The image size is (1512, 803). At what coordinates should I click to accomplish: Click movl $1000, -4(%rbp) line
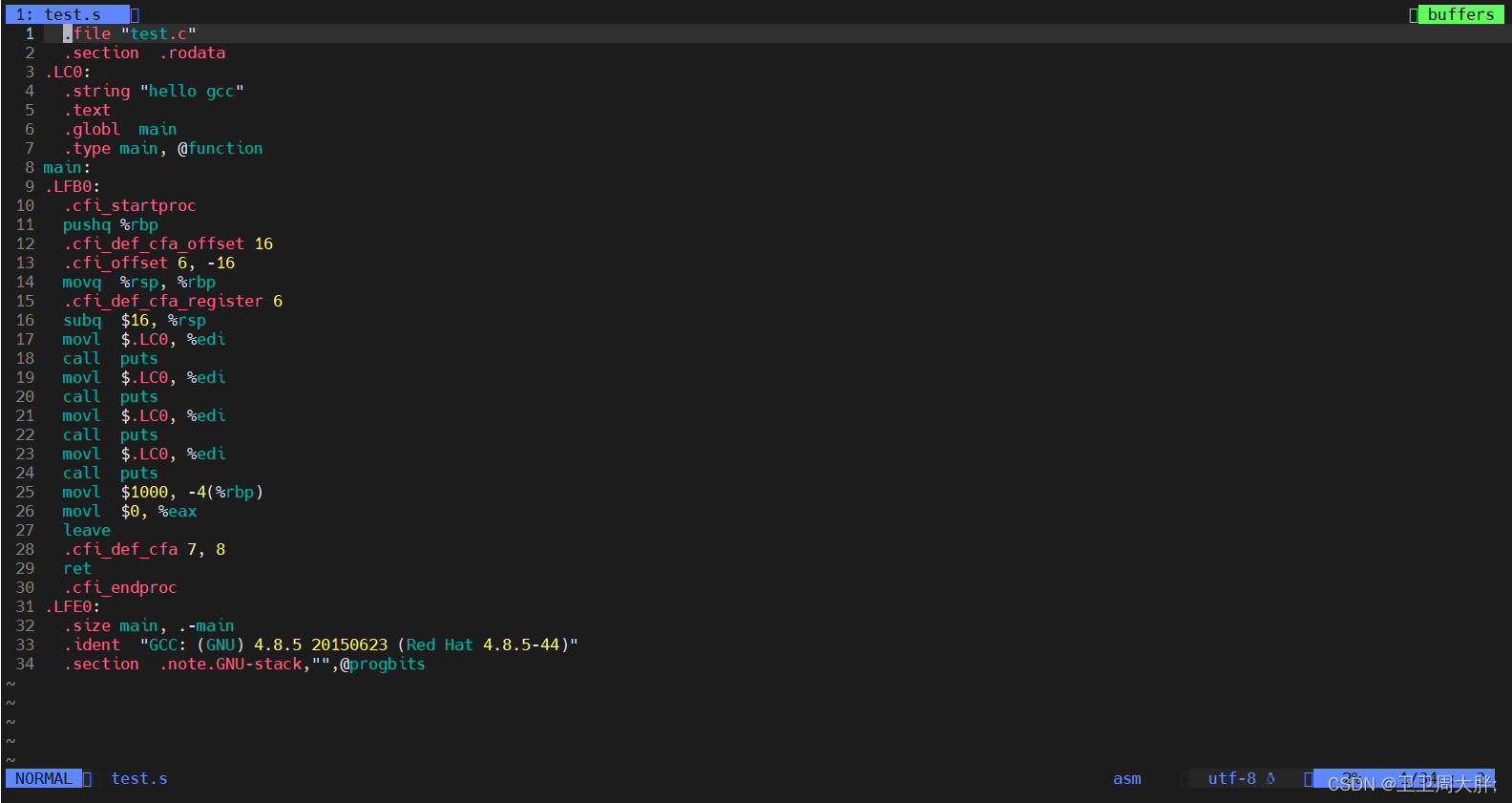coord(163,492)
